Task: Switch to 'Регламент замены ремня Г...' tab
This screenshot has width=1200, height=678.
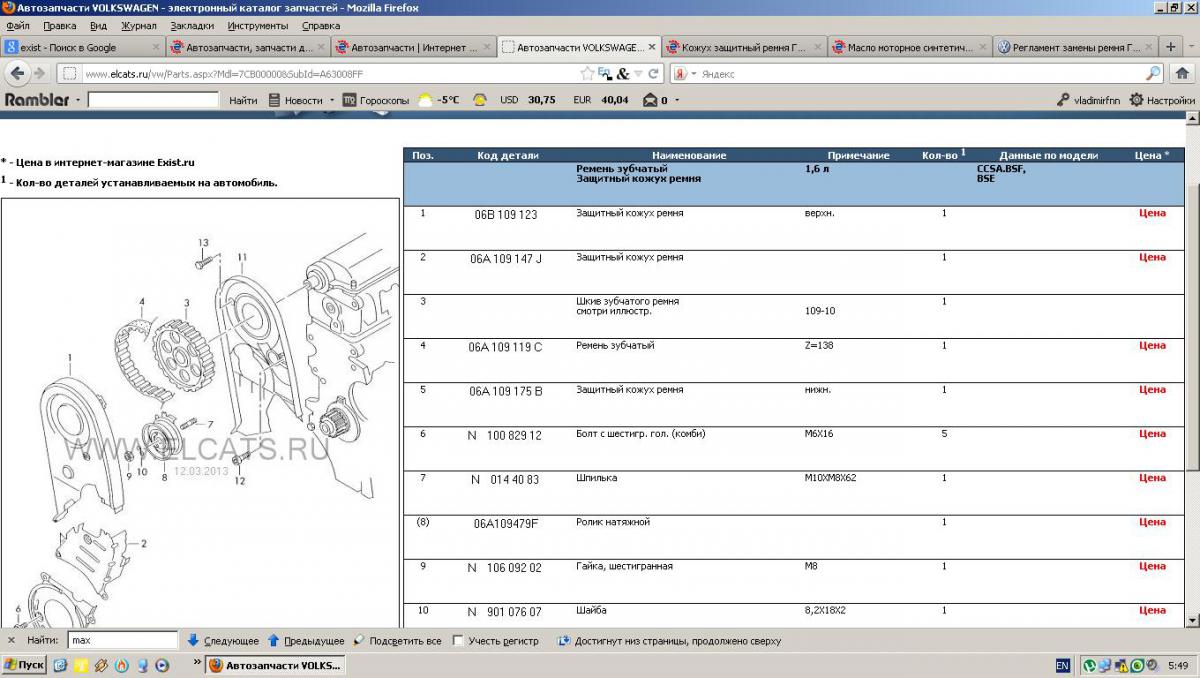Action: pos(1073,47)
